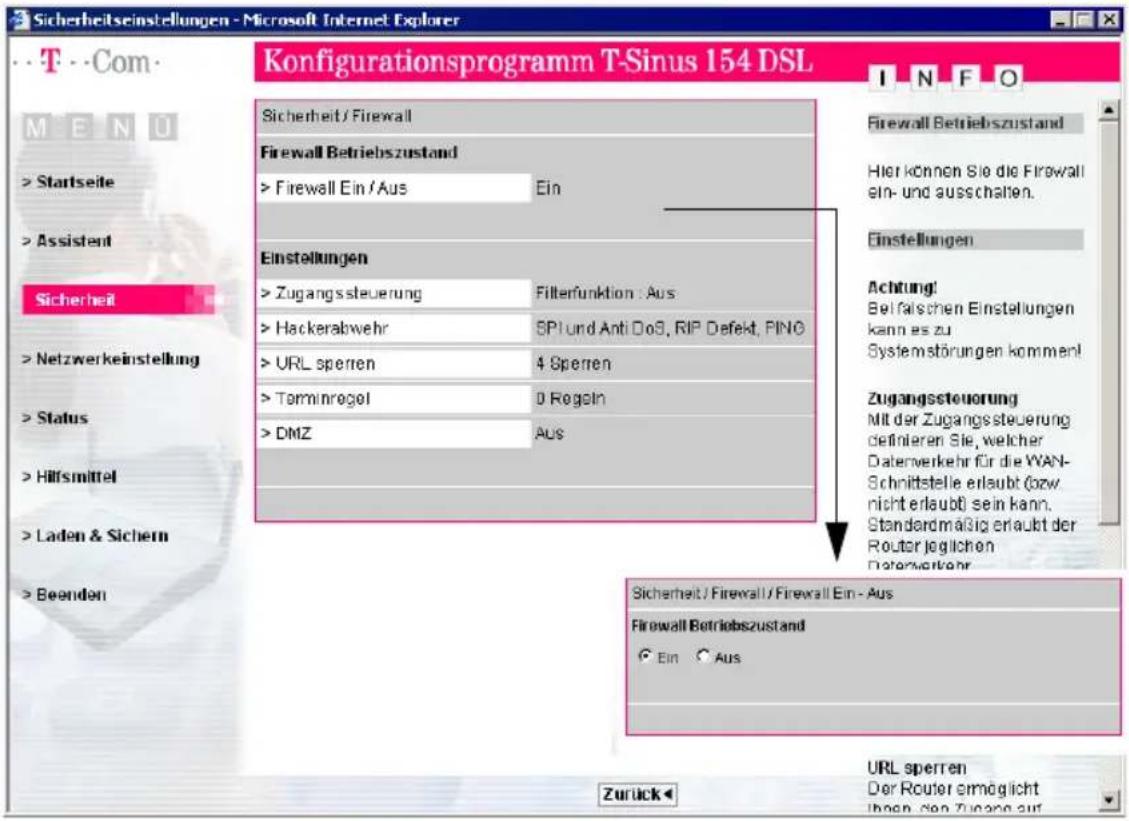
Task: Click the 'Filterfunktion : Aus' value
Action: pyautogui.click(x=606, y=293)
